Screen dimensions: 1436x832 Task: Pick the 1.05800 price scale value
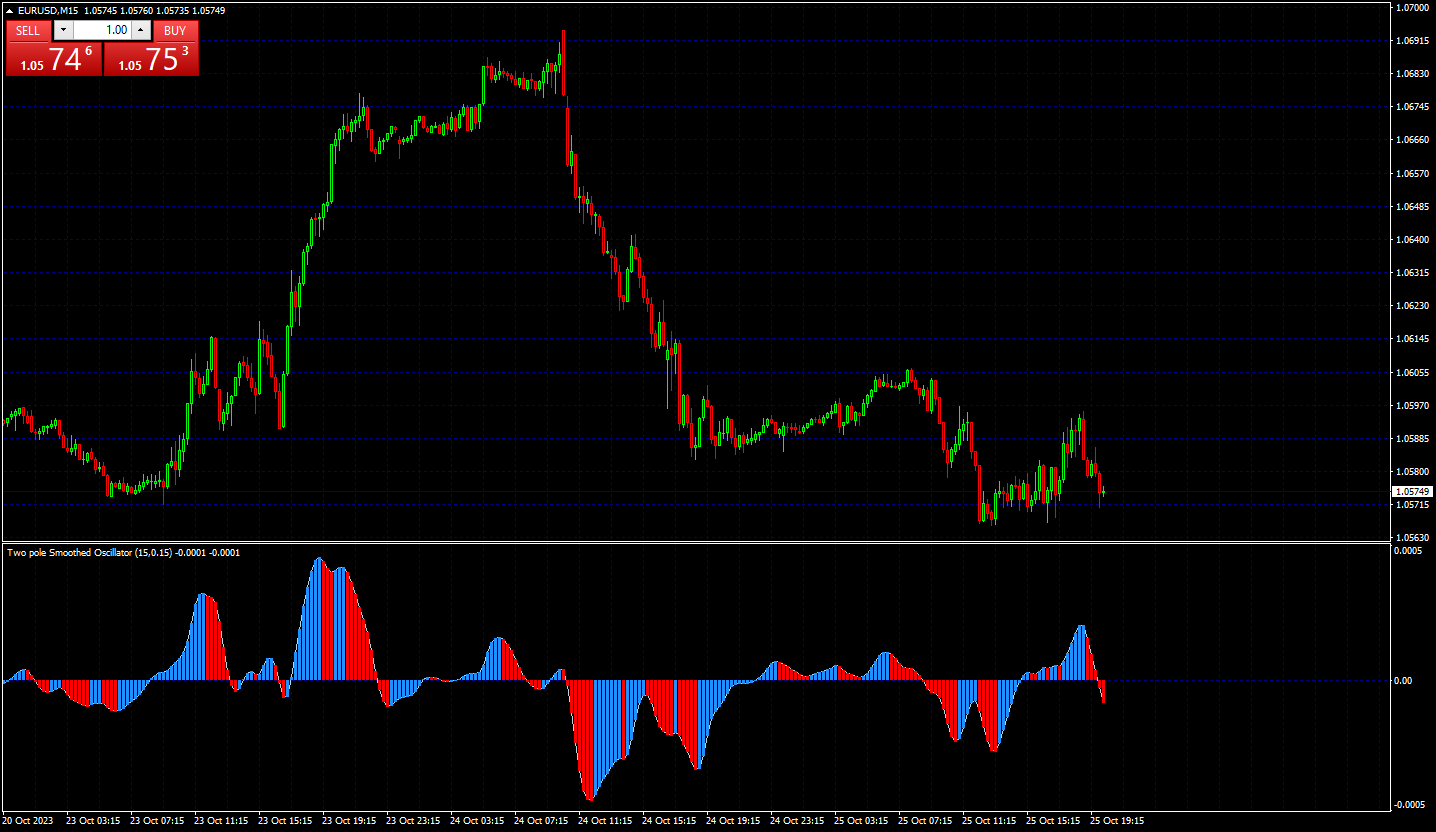point(1411,472)
